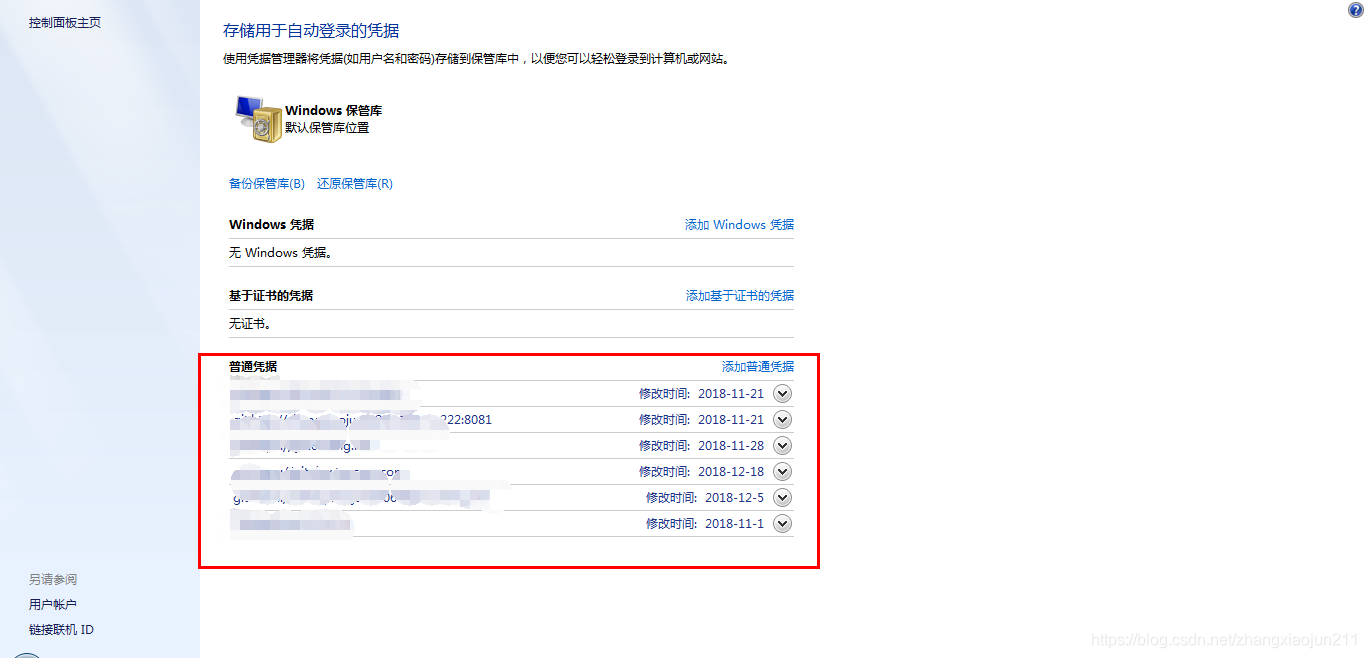Click 修改时间 2018-11-28 text
The width and height of the screenshot is (1366, 658).
click(701, 446)
